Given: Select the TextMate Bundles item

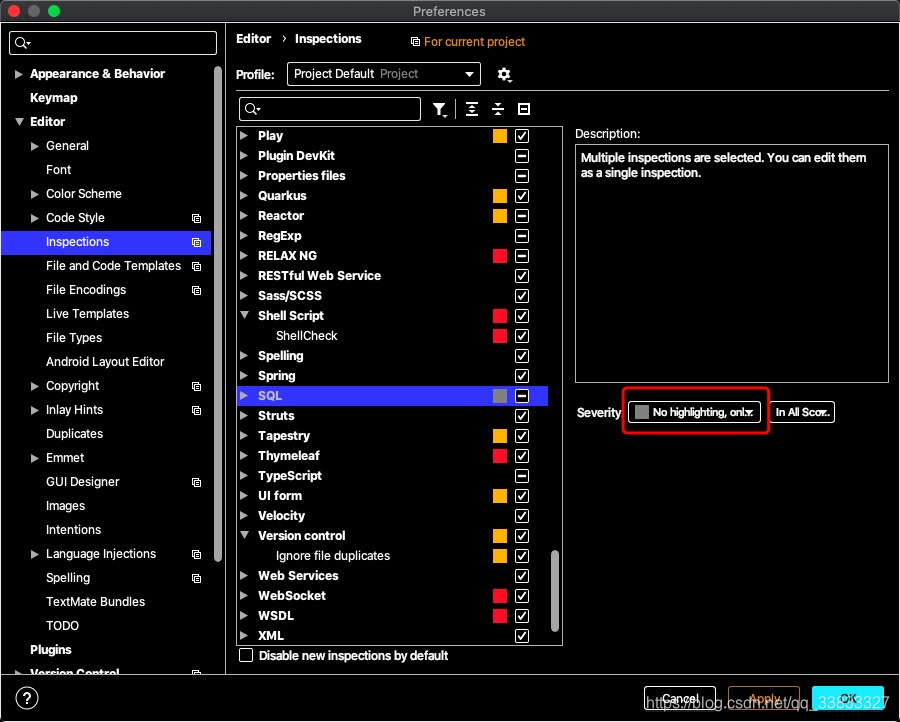Looking at the screenshot, I should (x=95, y=601).
